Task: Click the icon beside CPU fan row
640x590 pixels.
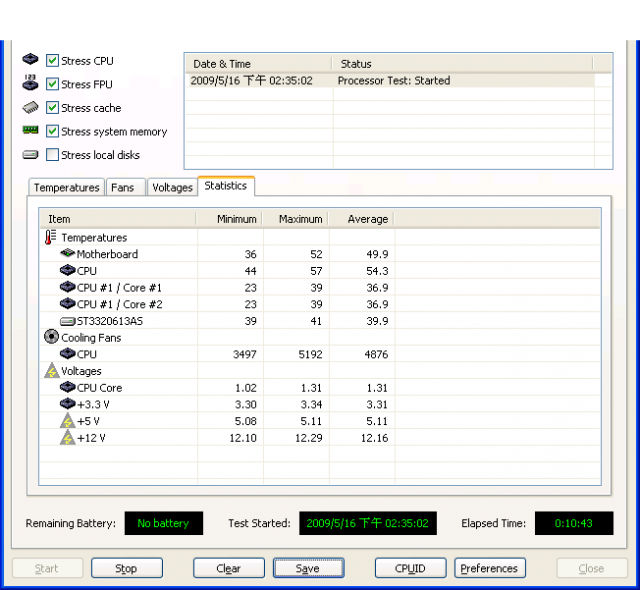Action: [67, 353]
